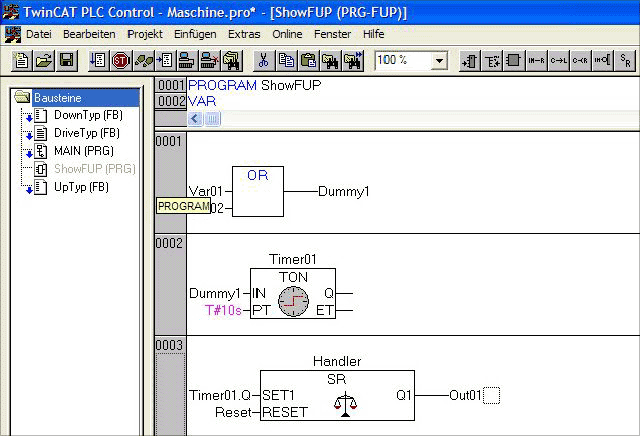Open the Online menu
Viewport: 640px width, 436px height.
click(x=287, y=34)
